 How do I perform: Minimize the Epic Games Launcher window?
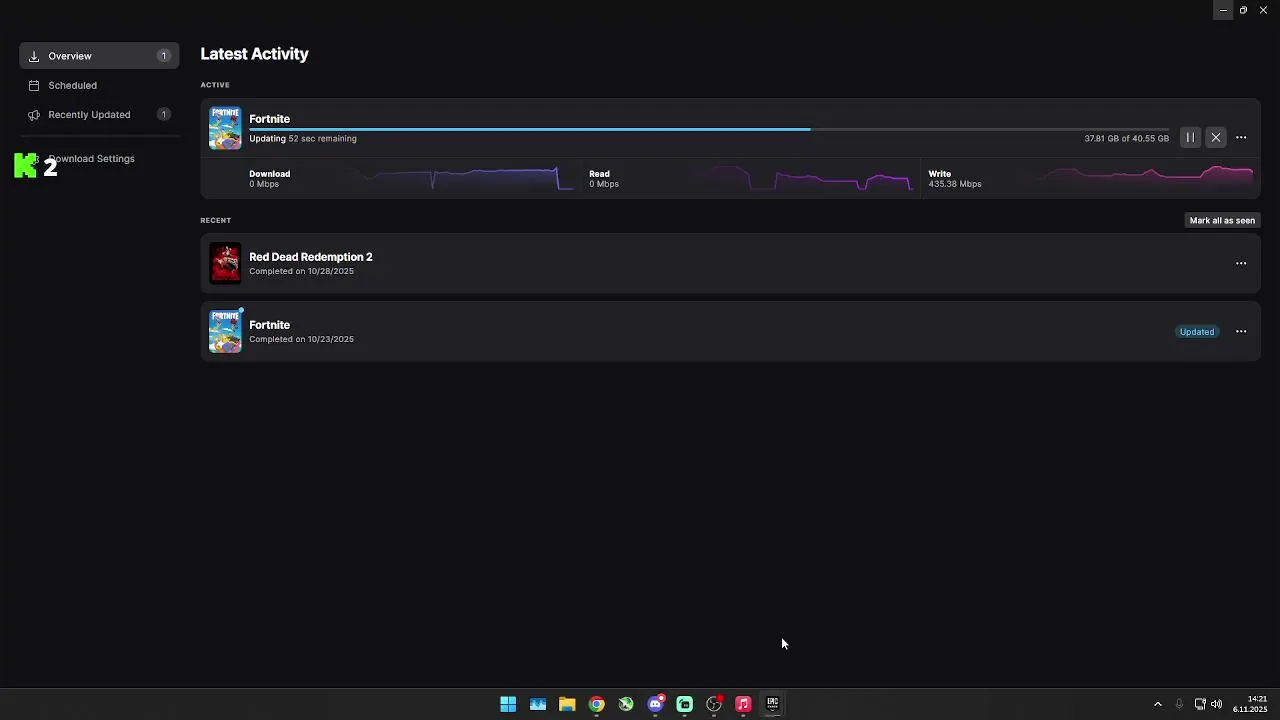pos(1223,10)
